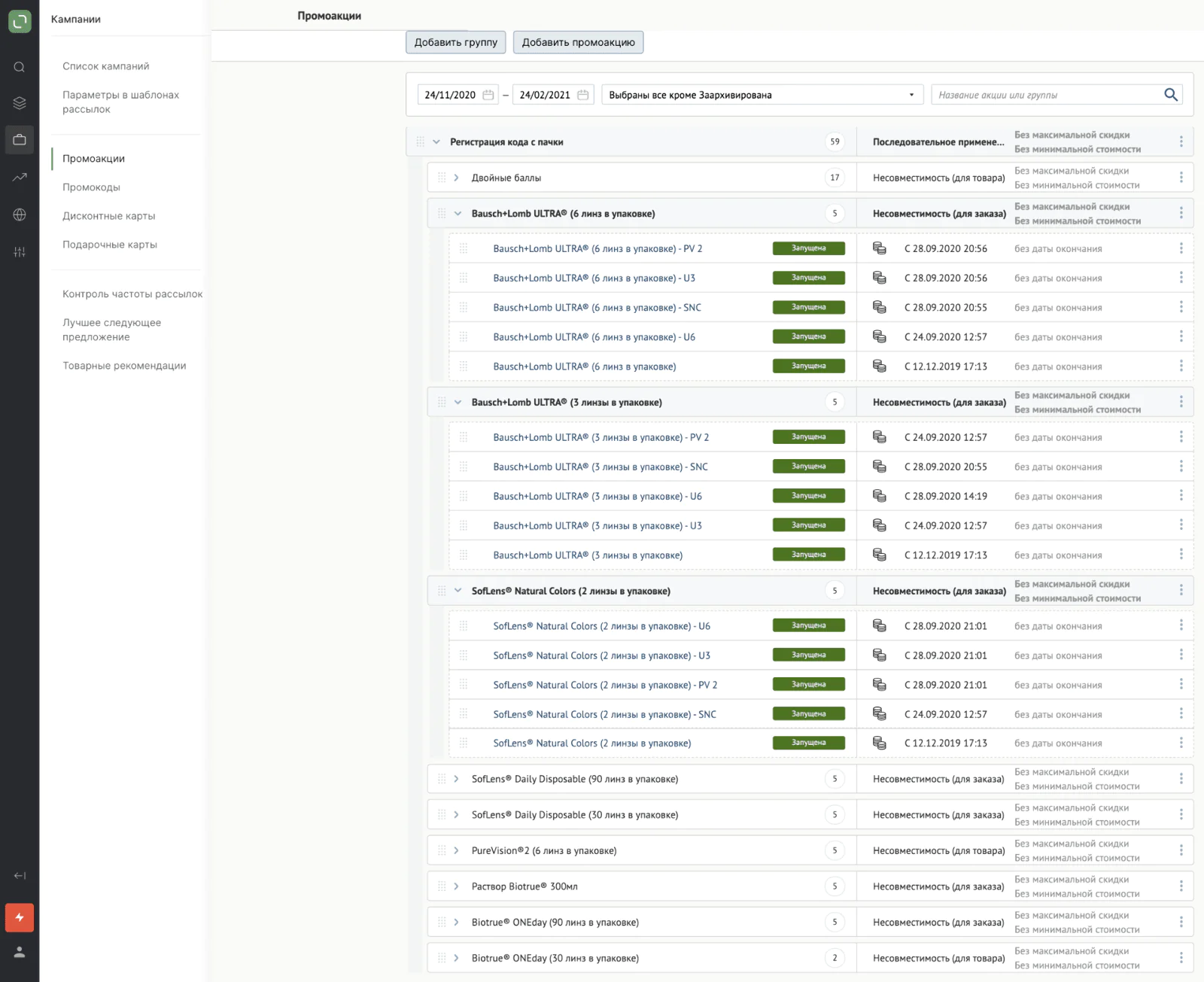Click the Добавить промоакцию button
Screen dimensions: 1204x982
pos(578,42)
